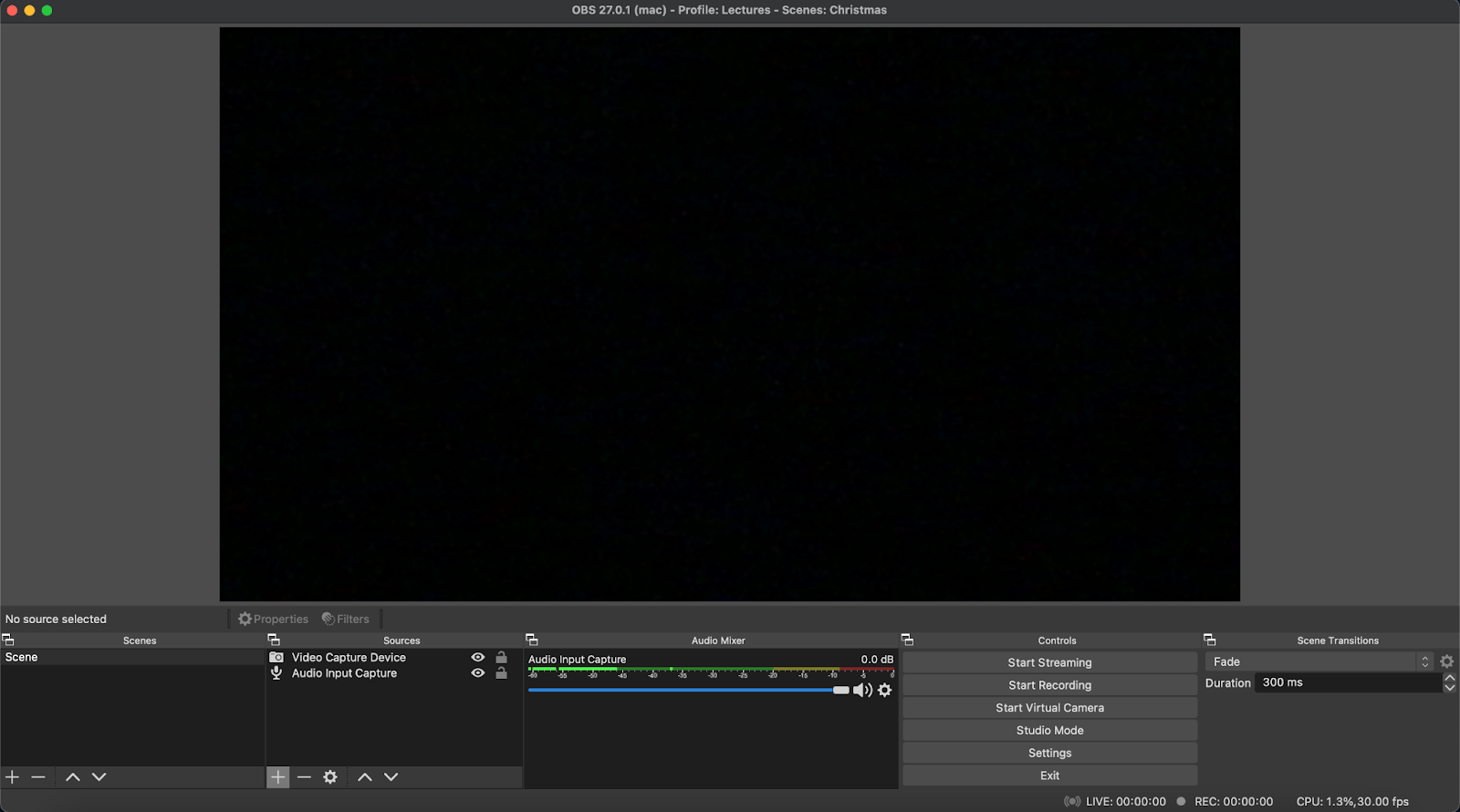Click the 0.0 dB volume readout
The image size is (1460, 812).
(877, 660)
